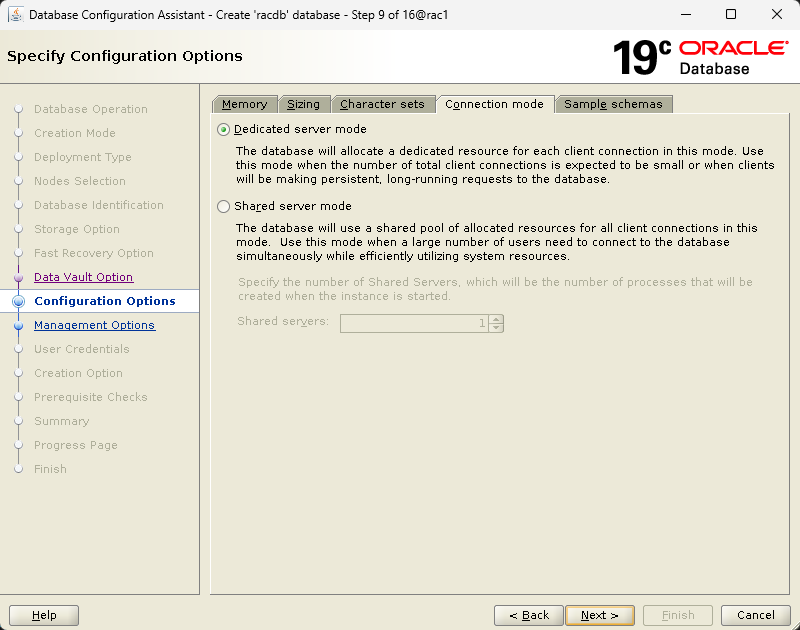Increase Shared servers with up arrow
800x630 pixels.
(x=496, y=319)
